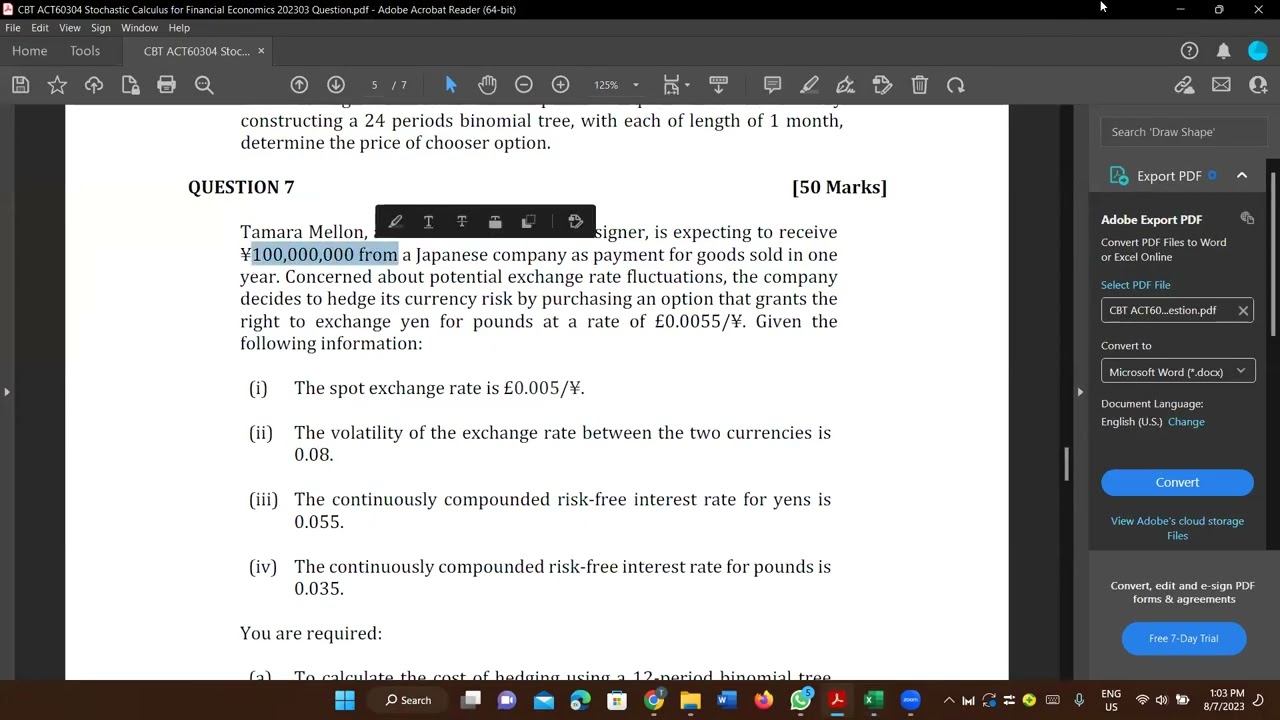Rotate the page with rotate icon
The width and height of the screenshot is (1280, 720).
coord(956,85)
